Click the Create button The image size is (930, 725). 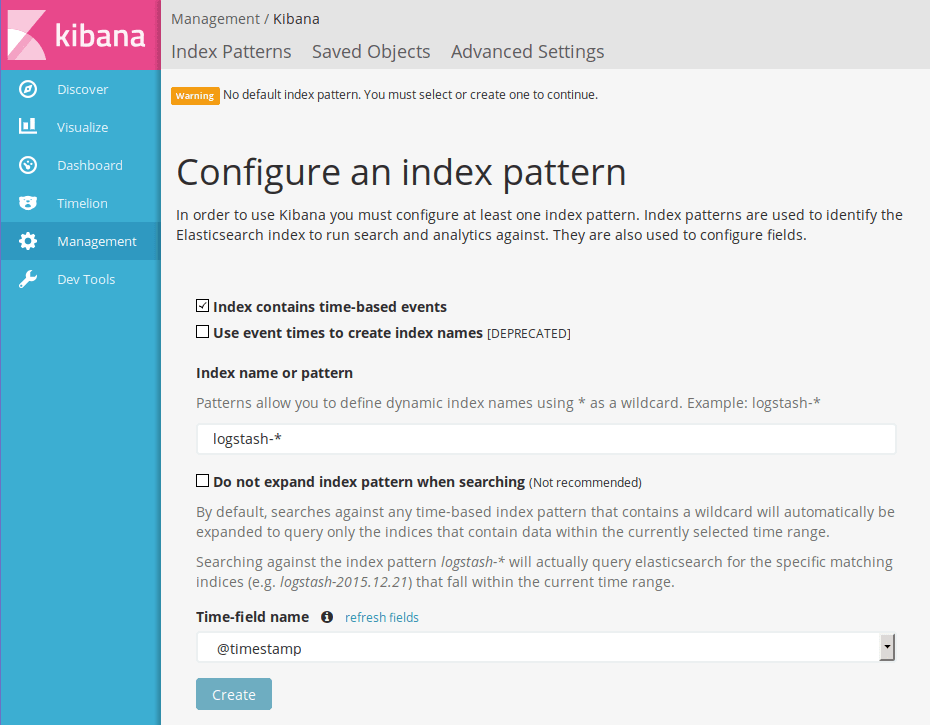pyautogui.click(x=234, y=694)
